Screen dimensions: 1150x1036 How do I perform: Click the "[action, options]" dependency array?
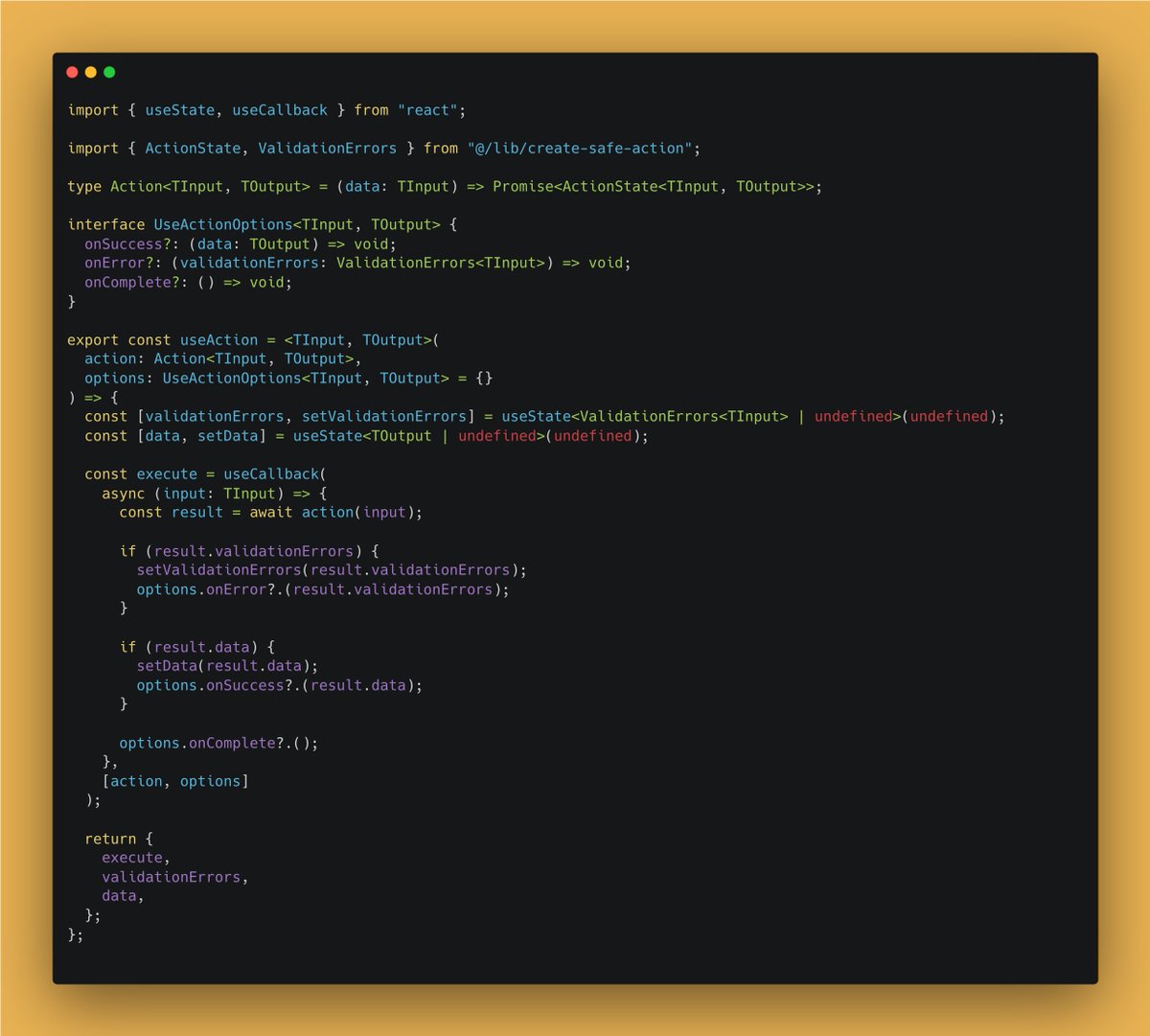(175, 781)
